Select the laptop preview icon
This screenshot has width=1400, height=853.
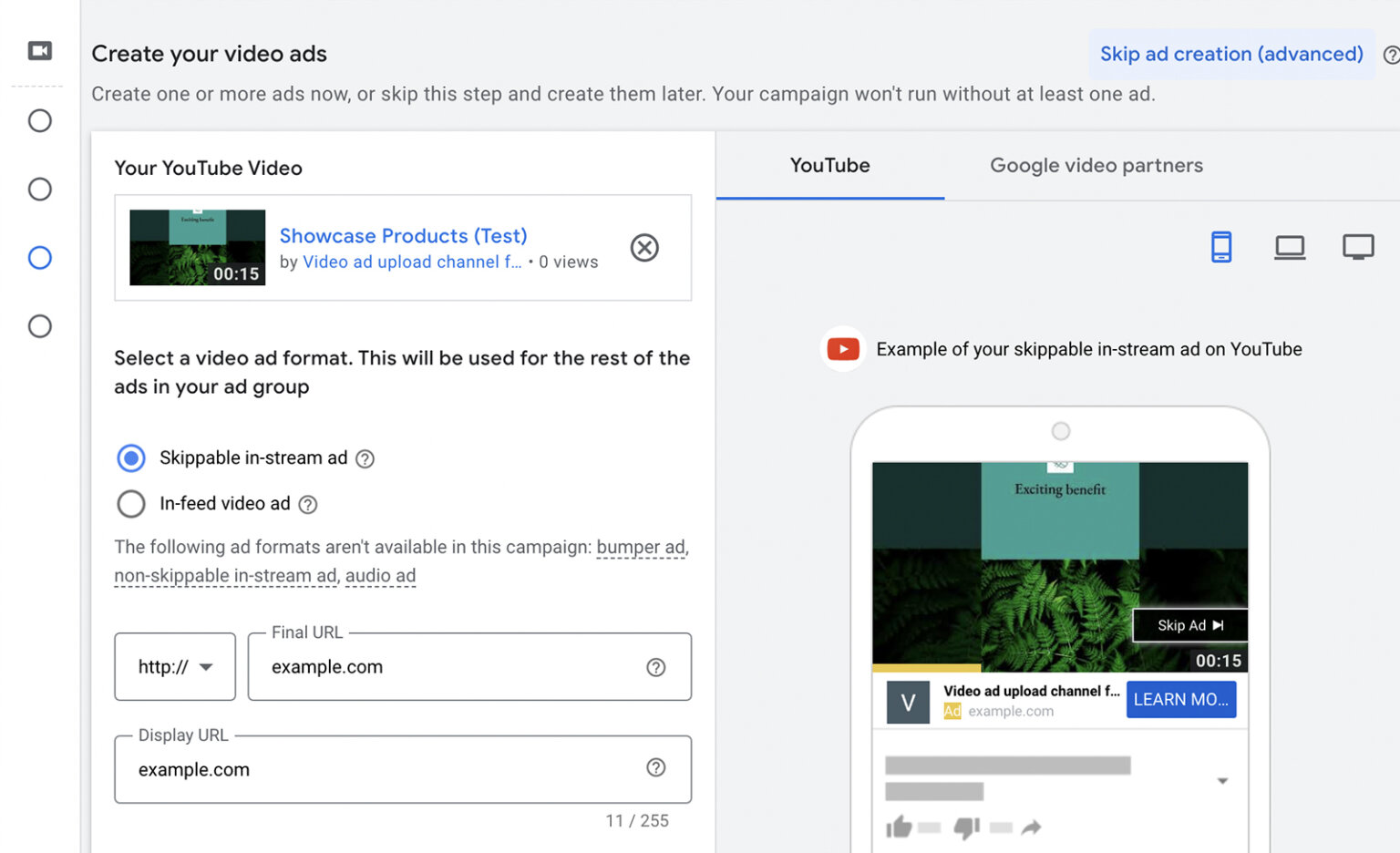point(1290,246)
